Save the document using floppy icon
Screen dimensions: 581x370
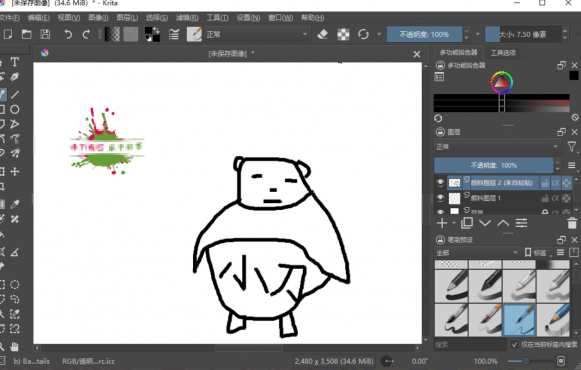(45, 34)
